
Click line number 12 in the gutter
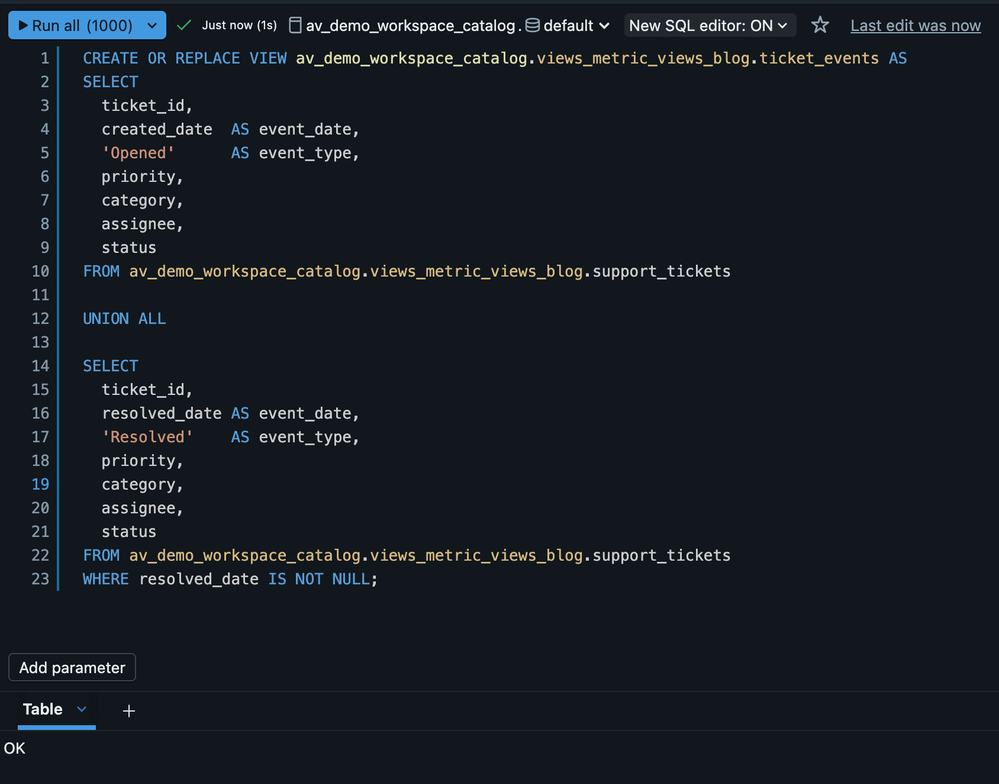click(x=40, y=318)
